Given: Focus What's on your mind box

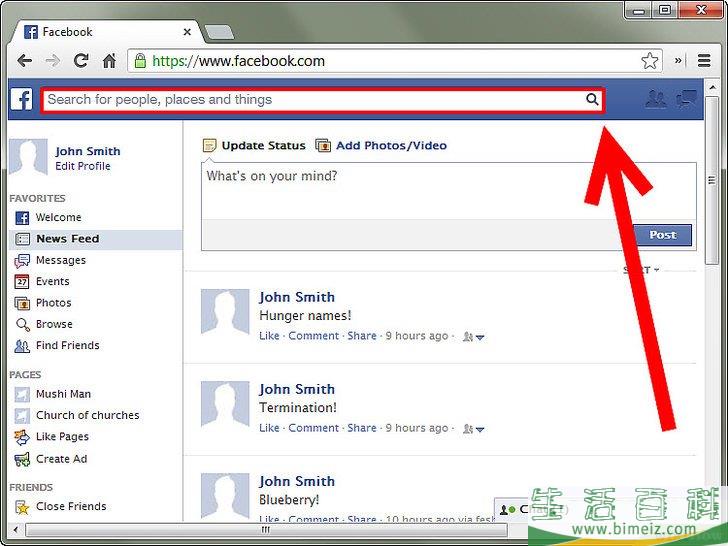Looking at the screenshot, I should (448, 191).
